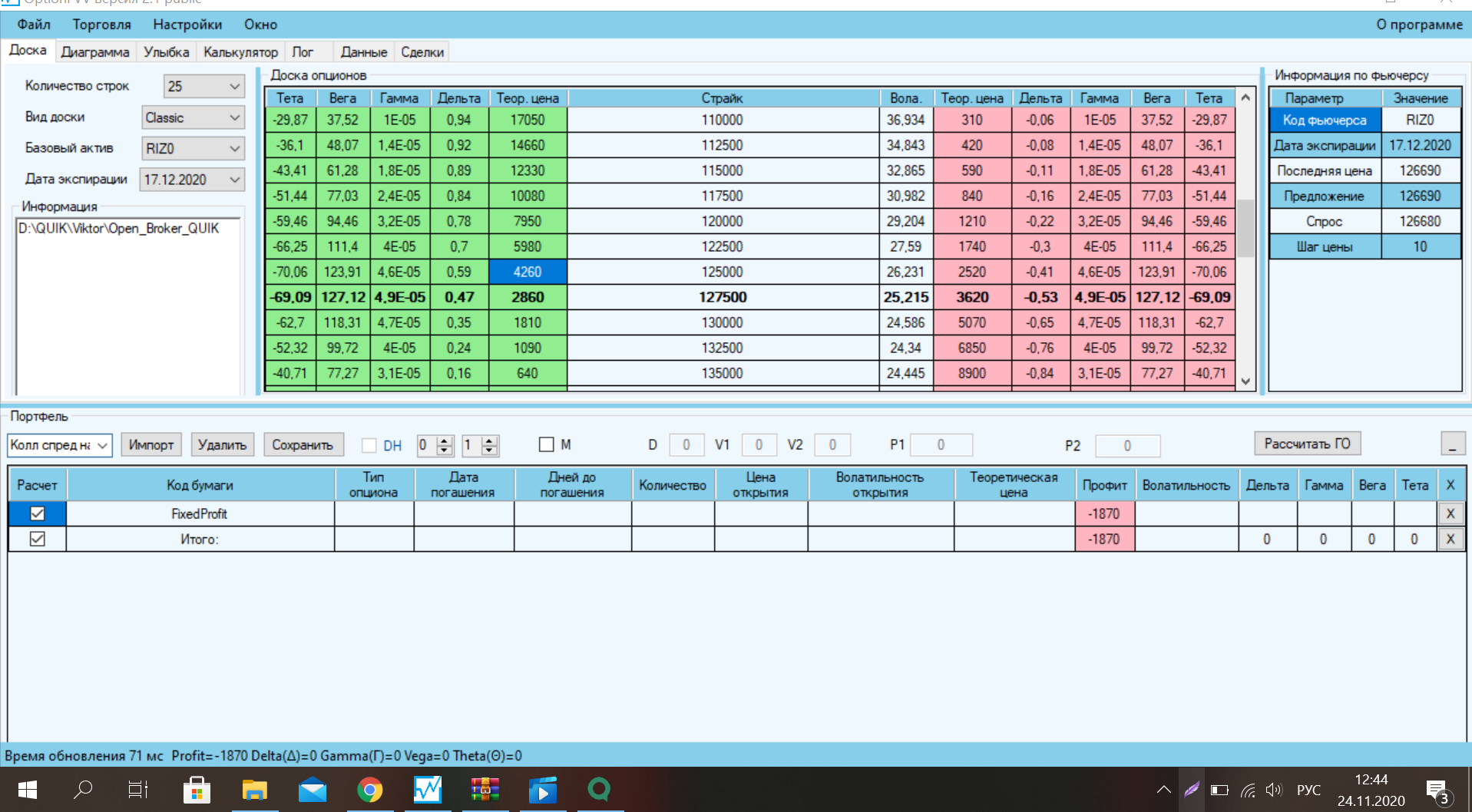
Task: Click the P2 value field
Action: 1127,446
